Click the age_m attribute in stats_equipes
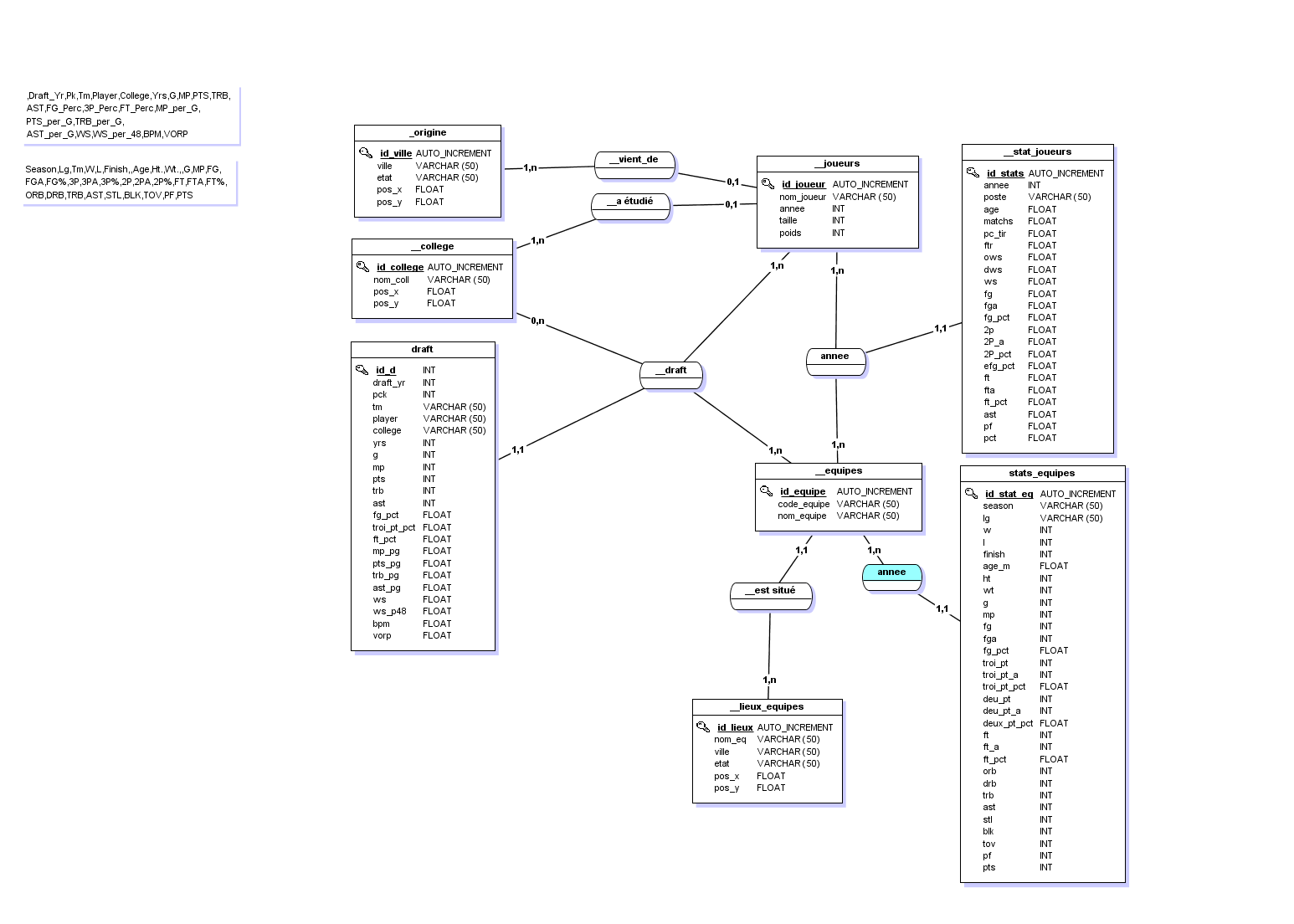Viewport: 1294px width, 924px height. click(x=996, y=566)
